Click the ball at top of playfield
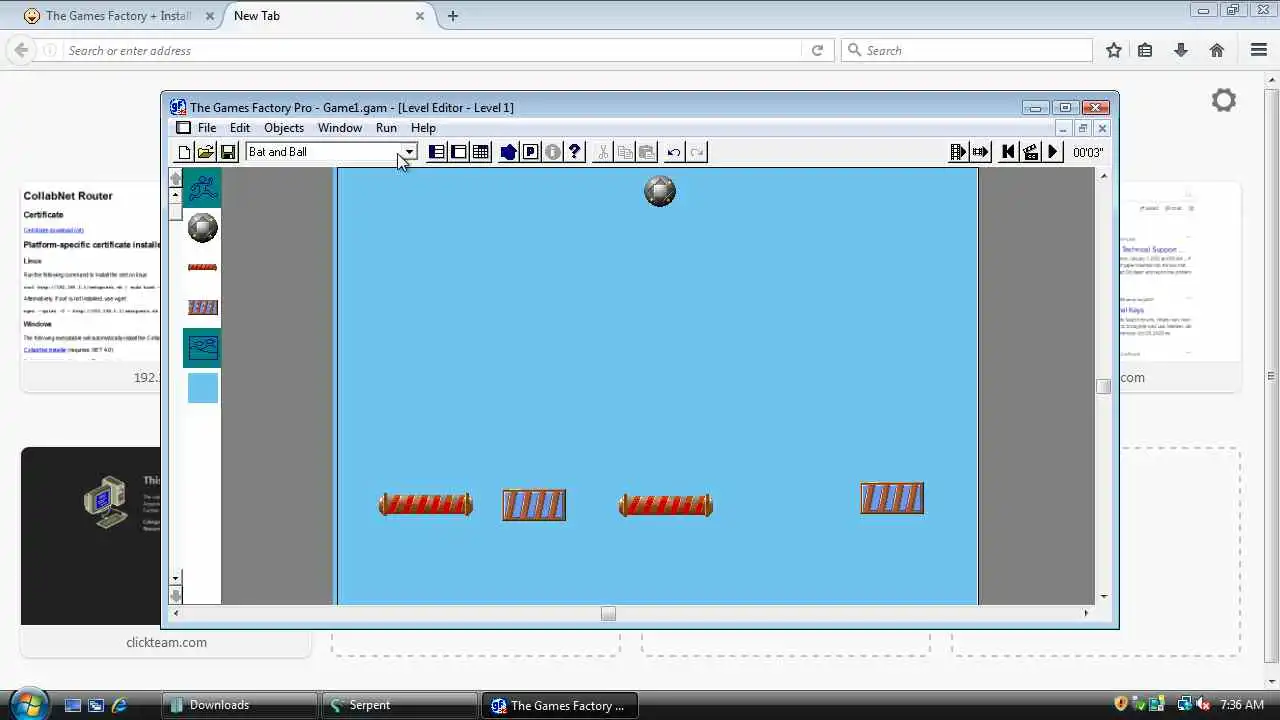The width and height of the screenshot is (1280, 720). tap(660, 191)
